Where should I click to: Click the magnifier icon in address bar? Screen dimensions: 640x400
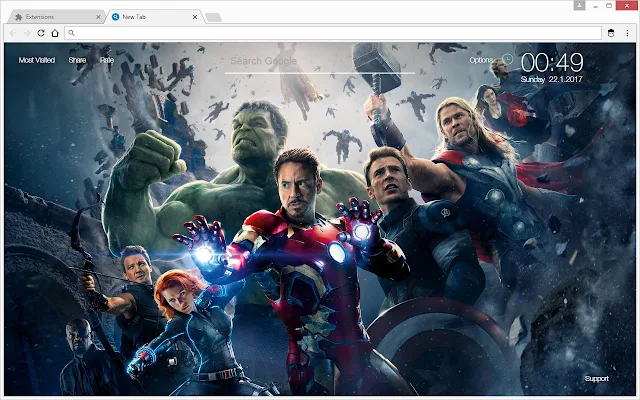(x=71, y=33)
